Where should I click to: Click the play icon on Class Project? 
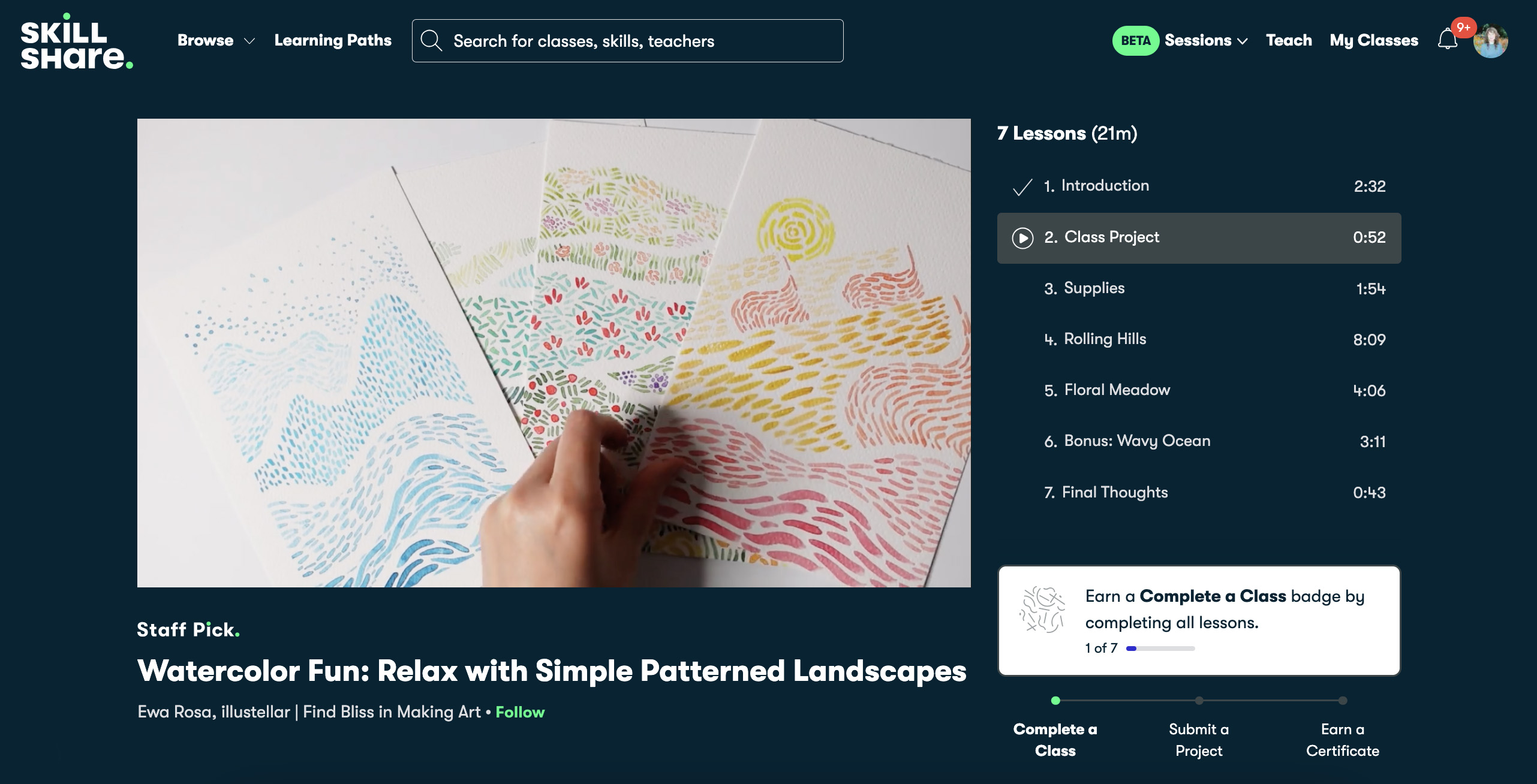click(1022, 238)
